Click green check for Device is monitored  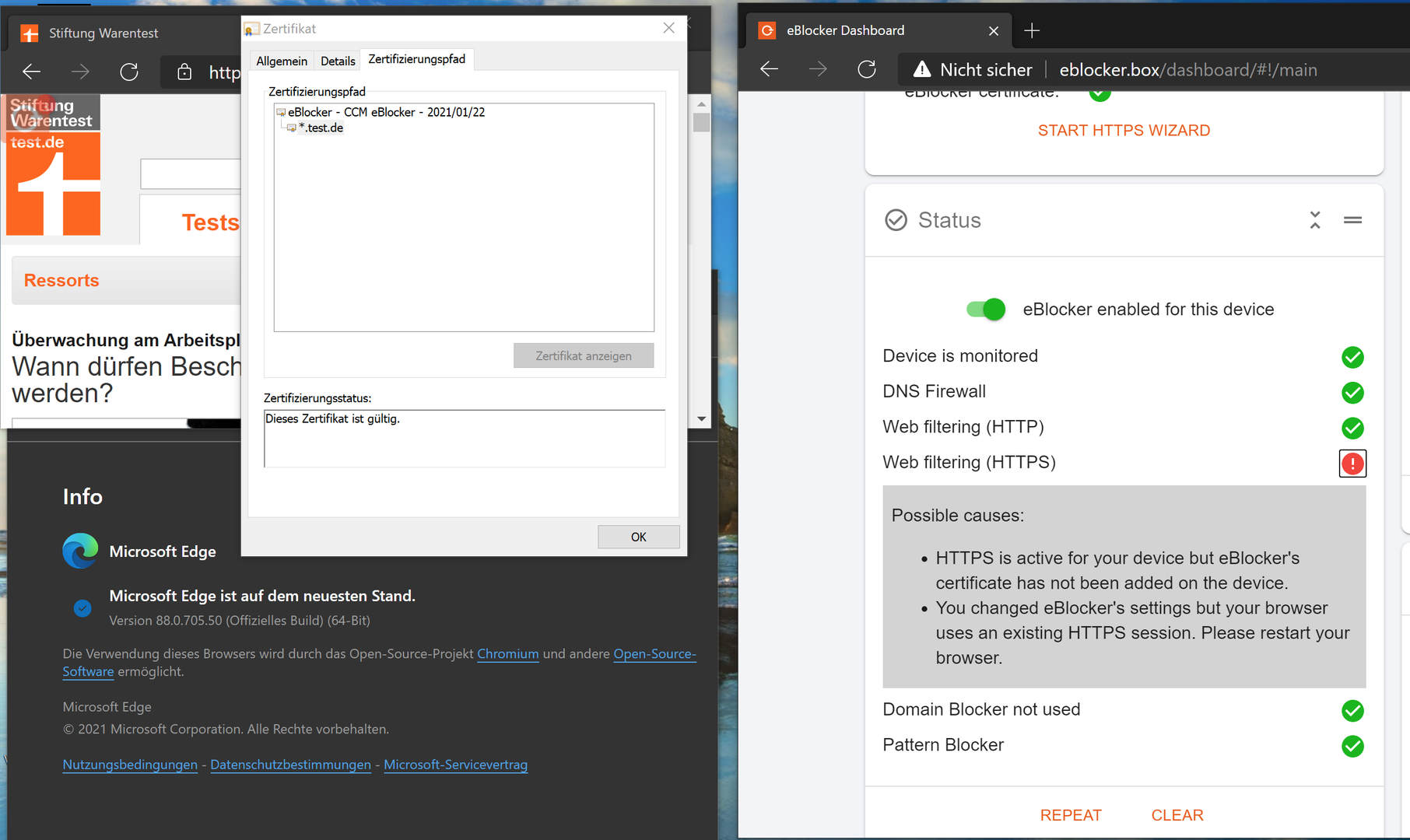[x=1352, y=357]
